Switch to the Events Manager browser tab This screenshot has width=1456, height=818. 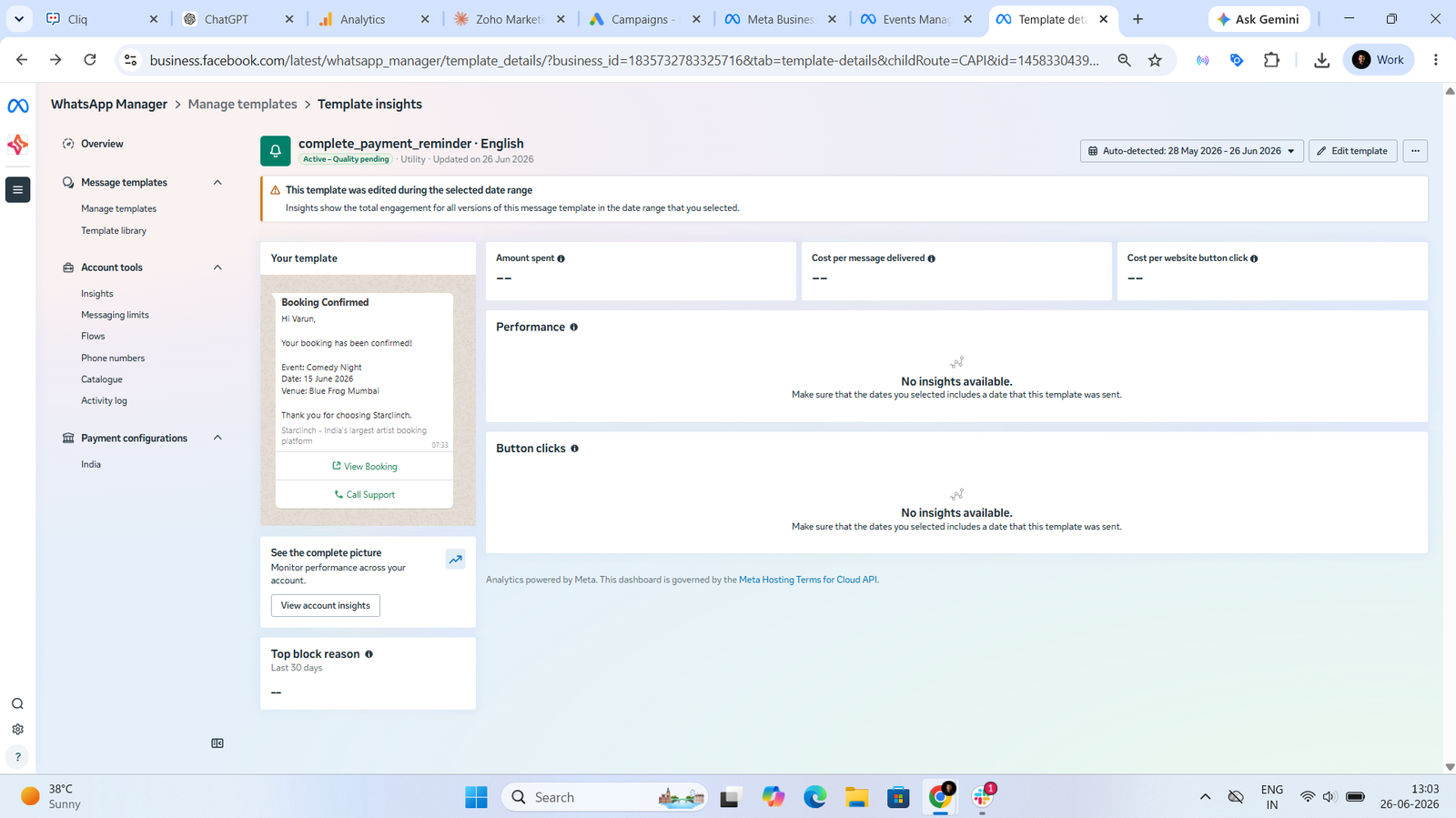pos(915,19)
